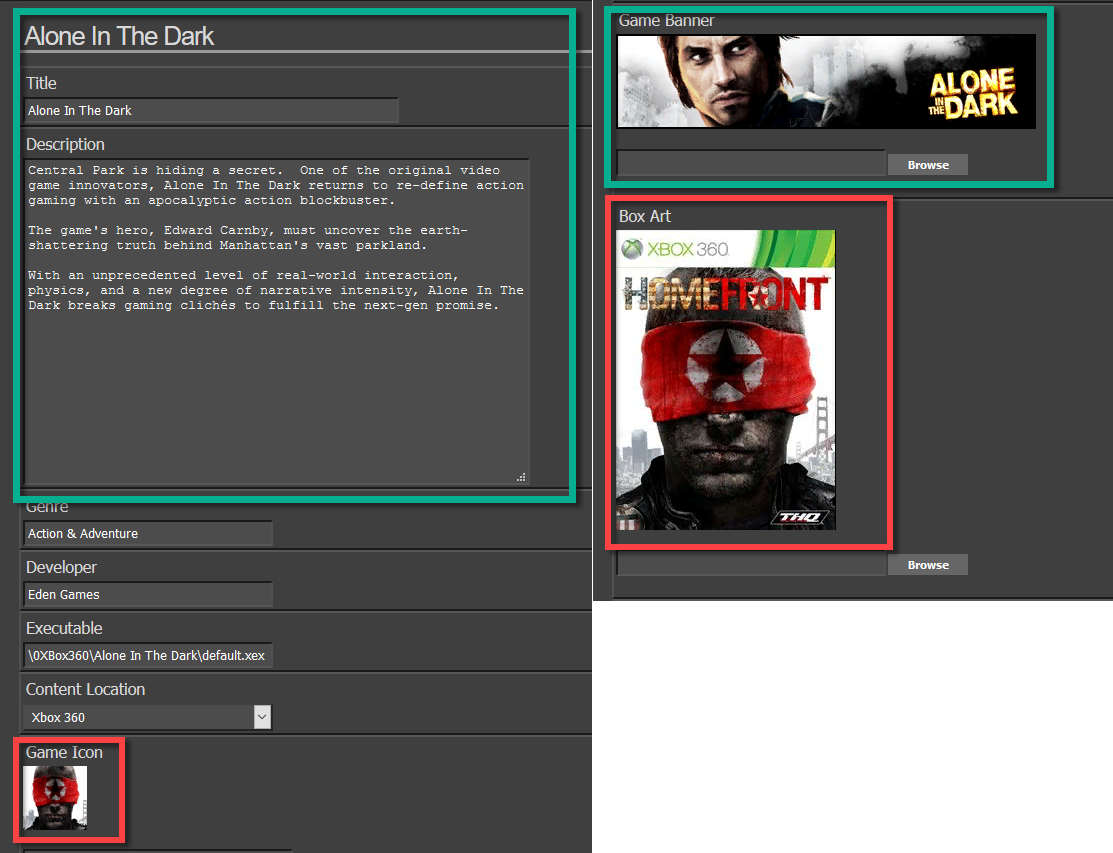Click the Box Art file path field
This screenshot has height=853, width=1113.
751,564
